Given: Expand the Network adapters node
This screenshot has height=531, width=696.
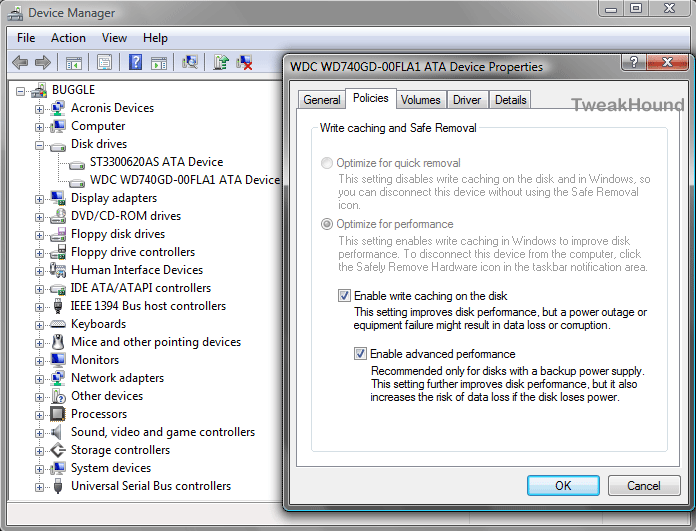Looking at the screenshot, I should [x=40, y=380].
